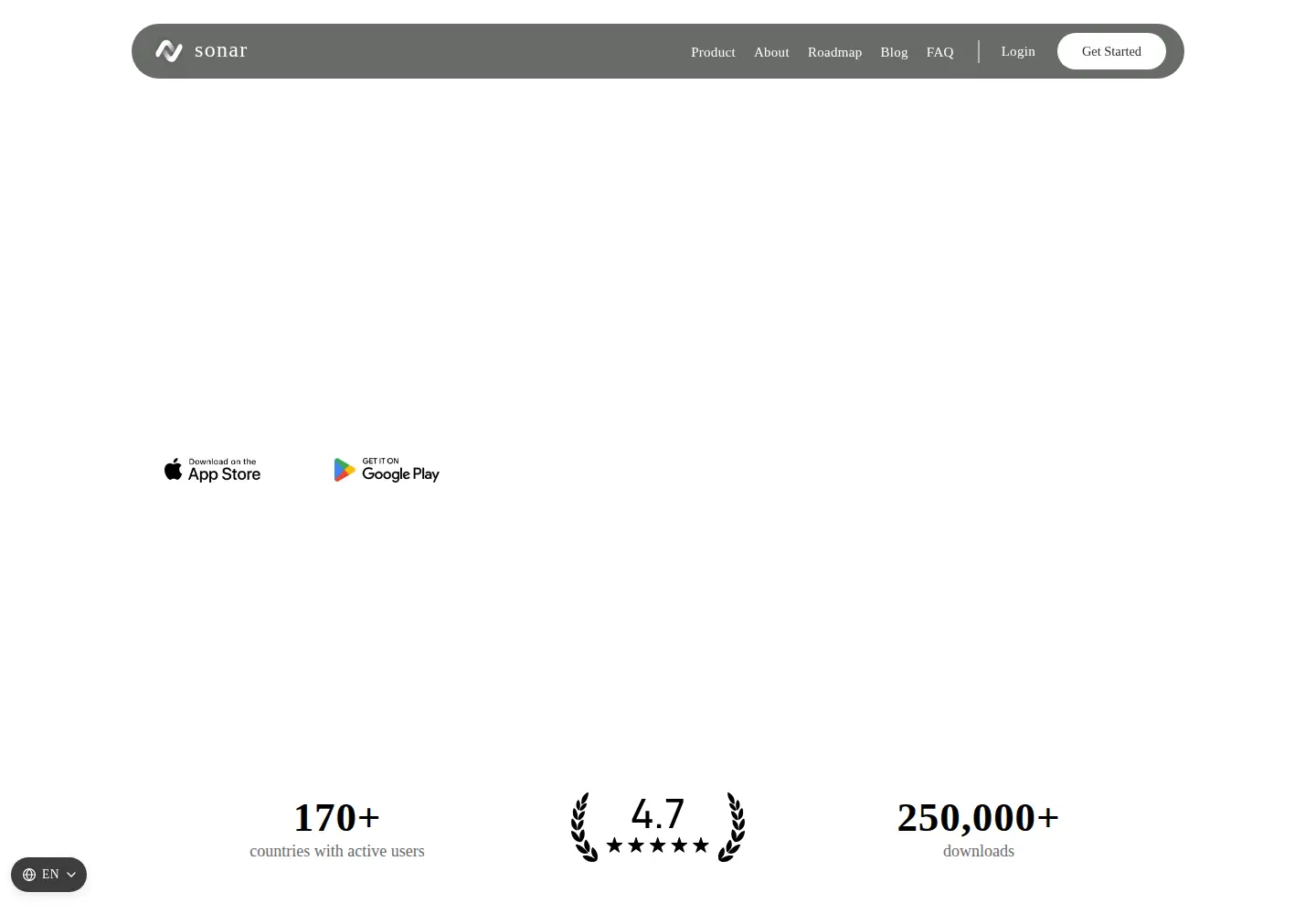This screenshot has width=1316, height=914.
Task: Download on the App Store badge
Action: [212, 470]
